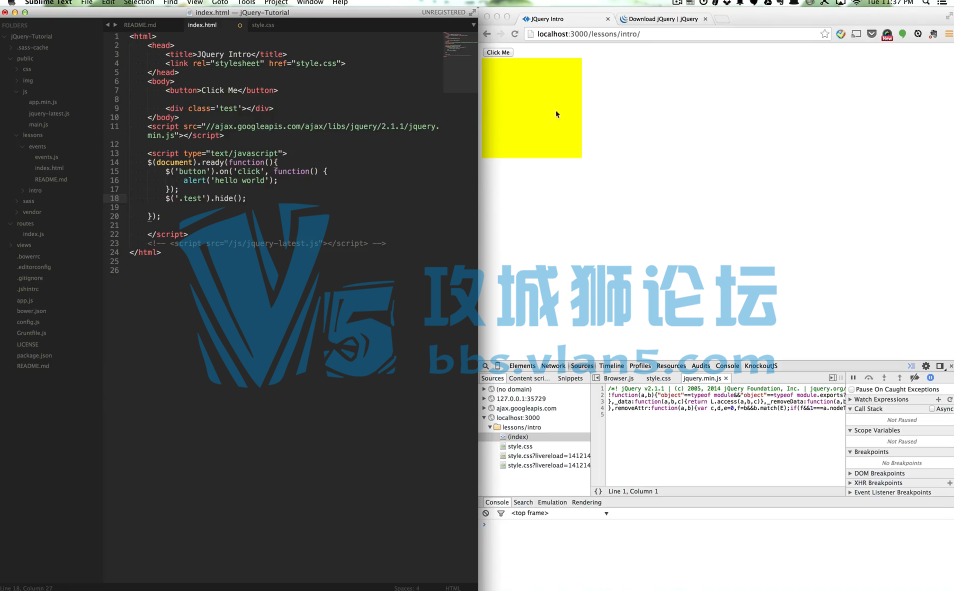The height and width of the screenshot is (591, 954).
Task: Expand DOM Breakpoints section
Action: (851, 474)
